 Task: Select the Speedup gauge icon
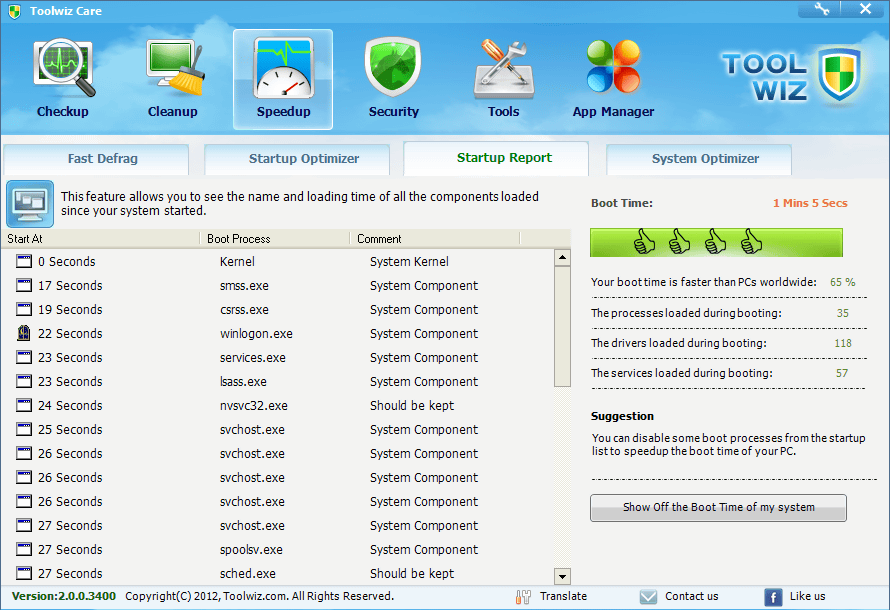click(283, 68)
